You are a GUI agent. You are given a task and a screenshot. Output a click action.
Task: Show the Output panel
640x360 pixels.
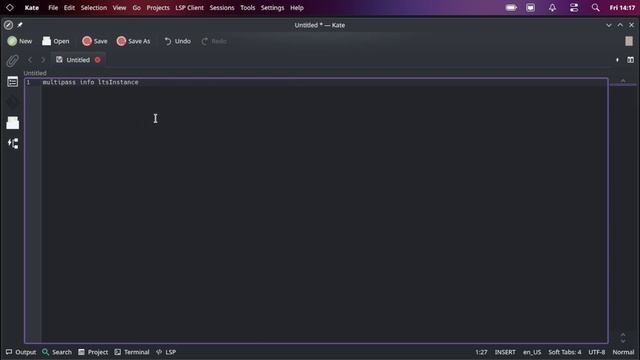(21, 352)
